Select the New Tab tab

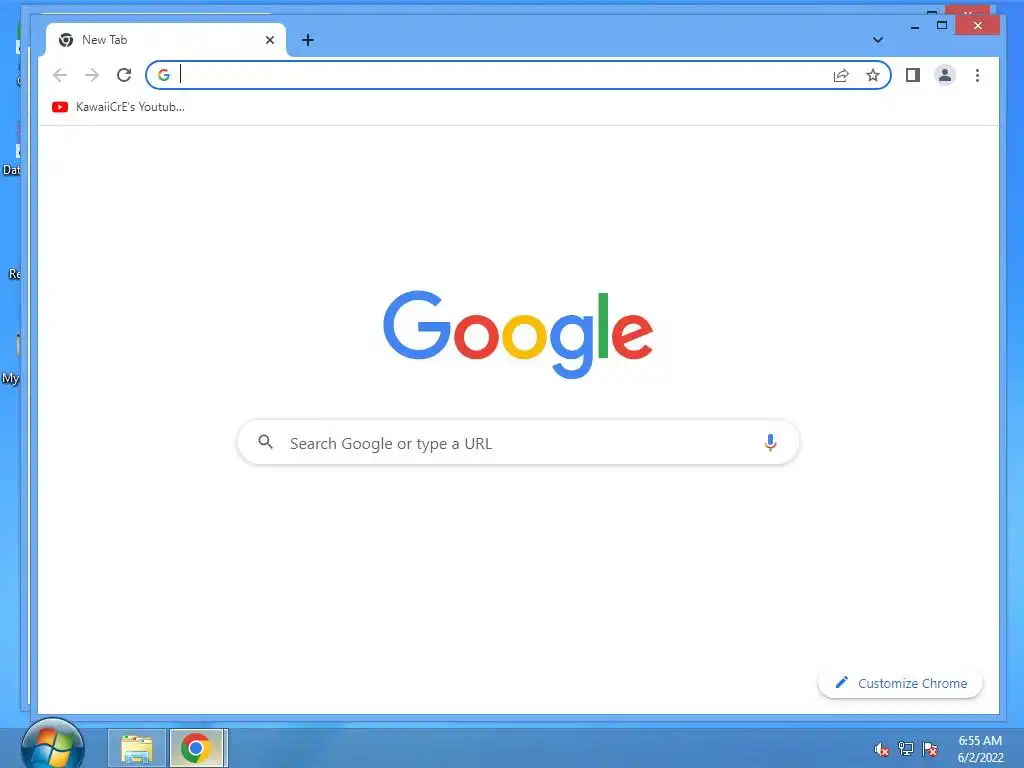[x=166, y=40]
